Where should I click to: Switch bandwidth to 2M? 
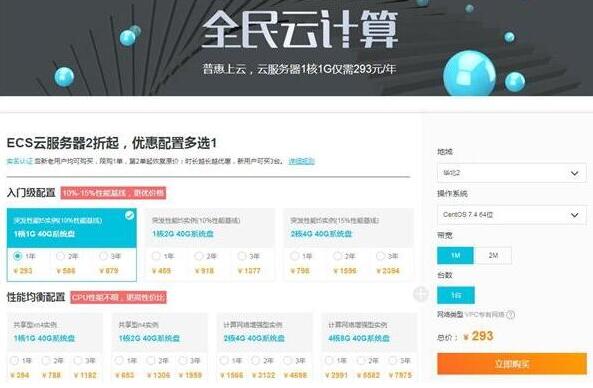coord(493,255)
